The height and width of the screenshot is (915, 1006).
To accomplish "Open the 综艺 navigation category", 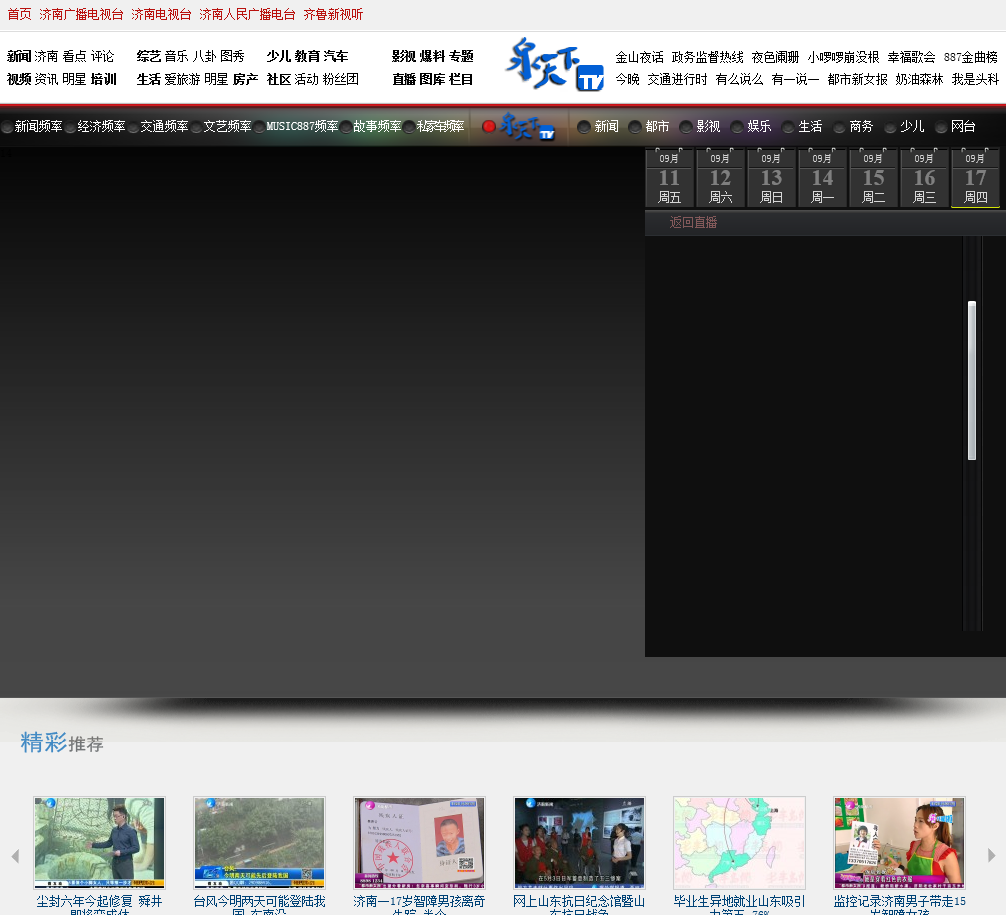I will click(149, 56).
